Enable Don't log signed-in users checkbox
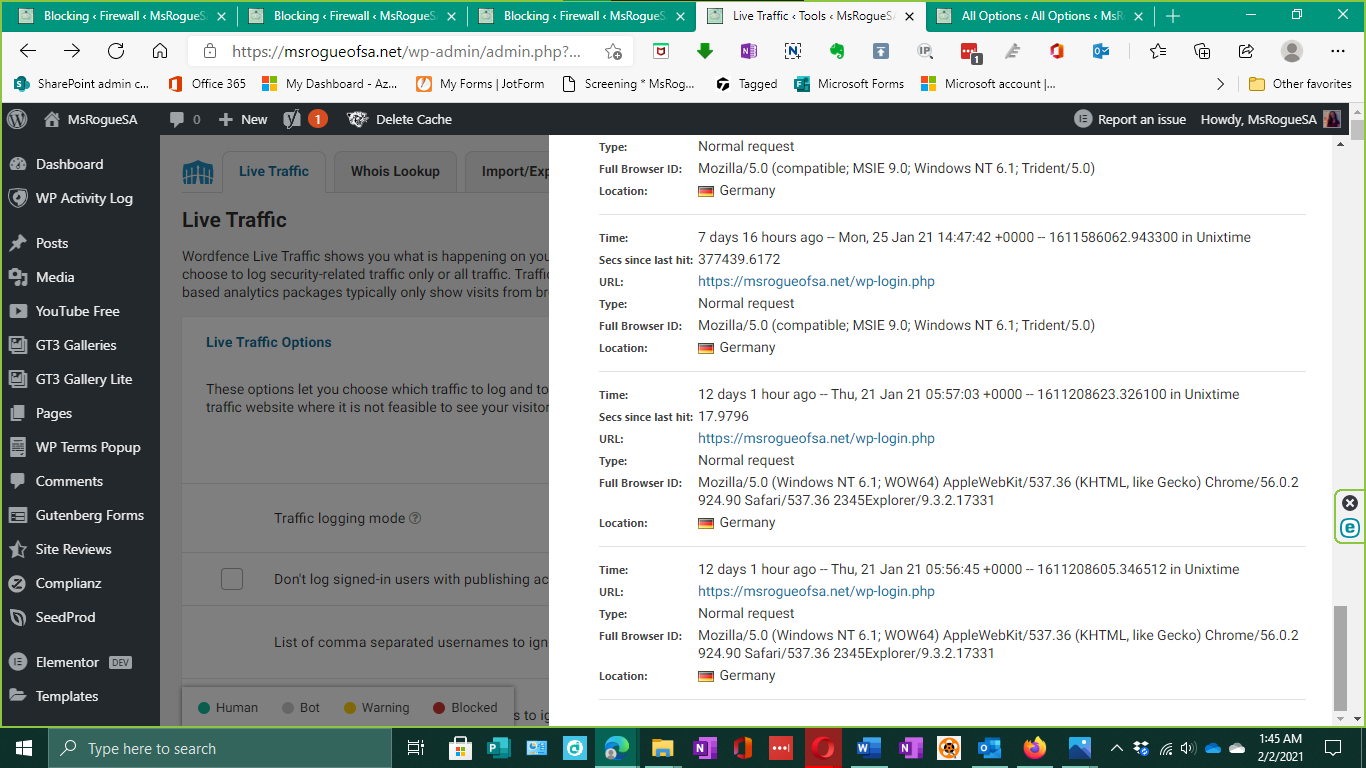This screenshot has width=1366, height=768. 232,579
